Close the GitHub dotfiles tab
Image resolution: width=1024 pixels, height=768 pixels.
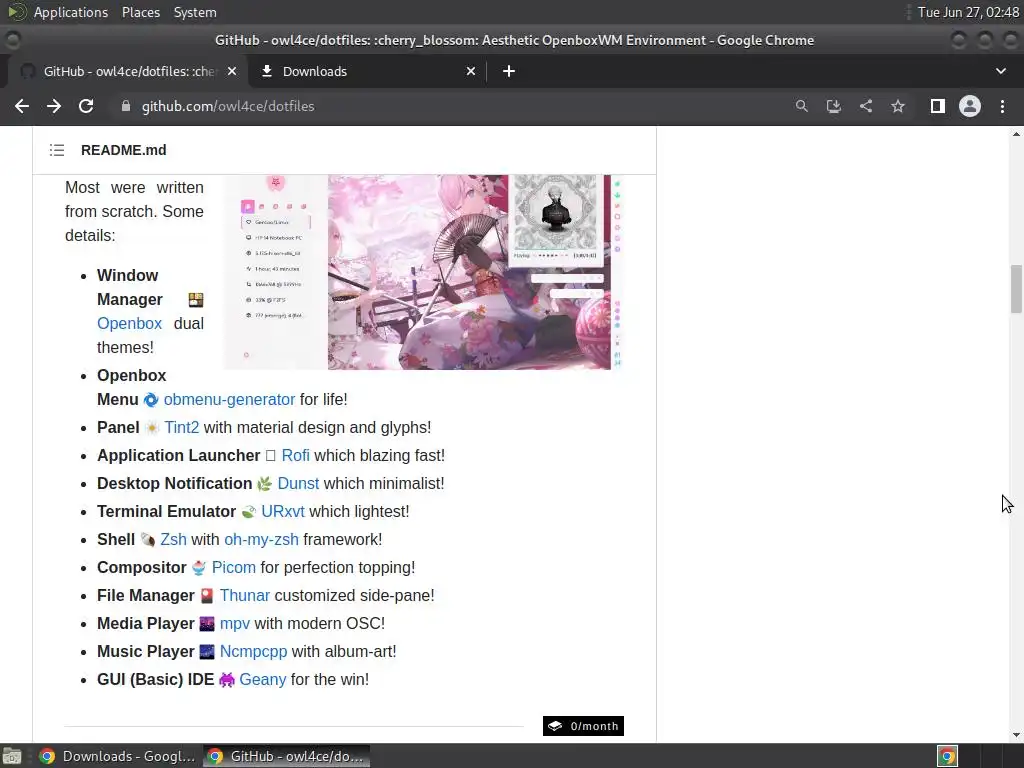click(232, 71)
